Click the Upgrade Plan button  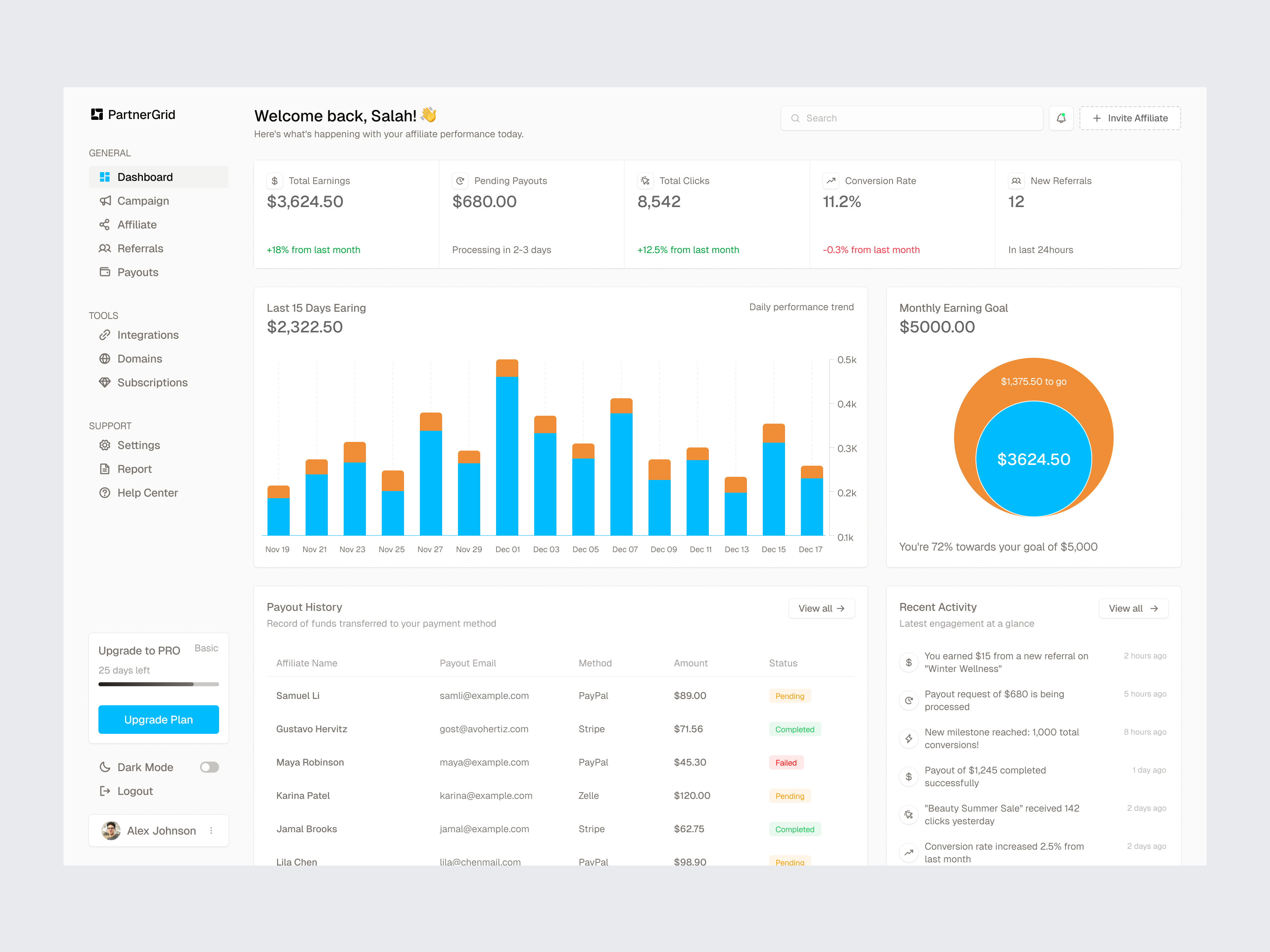coord(158,719)
